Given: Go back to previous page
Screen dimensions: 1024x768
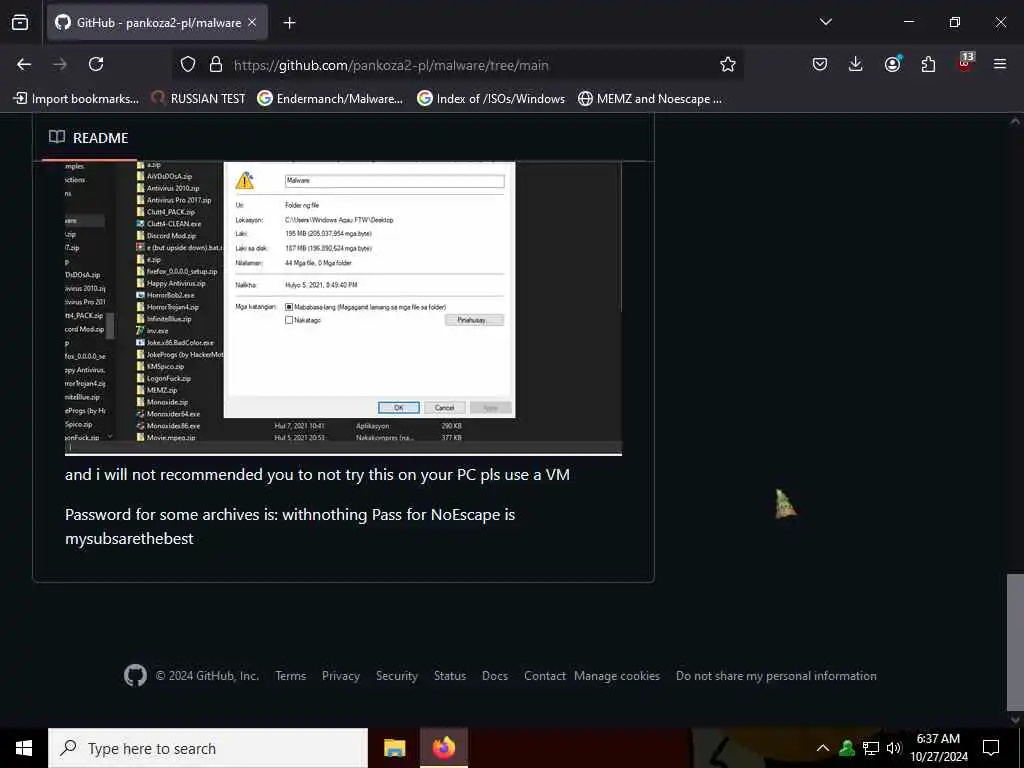Looking at the screenshot, I should [24, 64].
